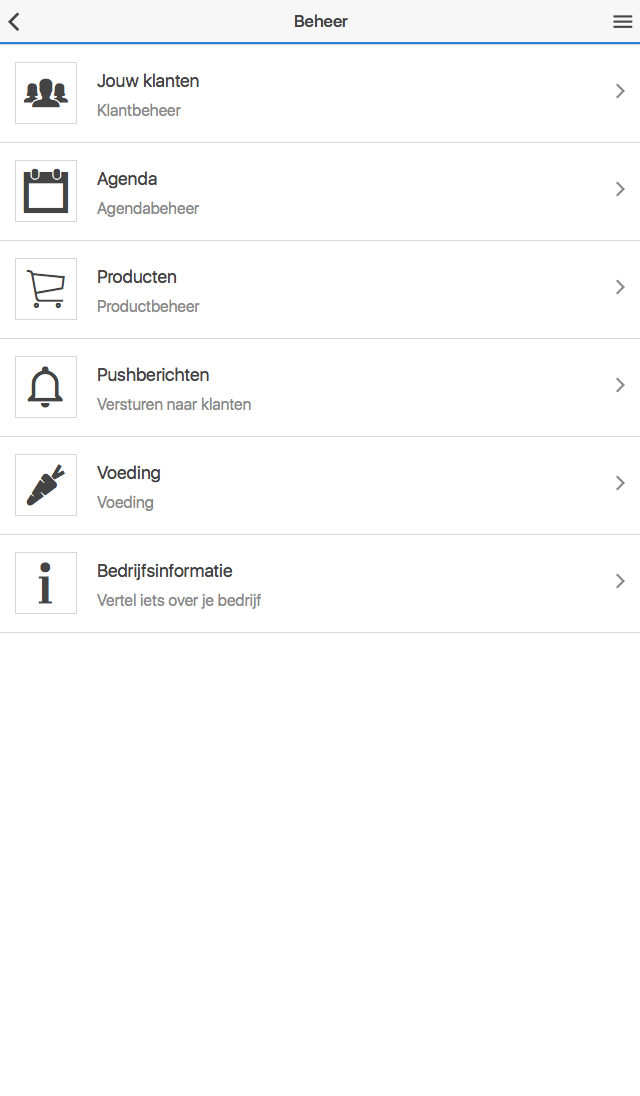
Task: Open the hamburger menu icon
Action: point(623,22)
